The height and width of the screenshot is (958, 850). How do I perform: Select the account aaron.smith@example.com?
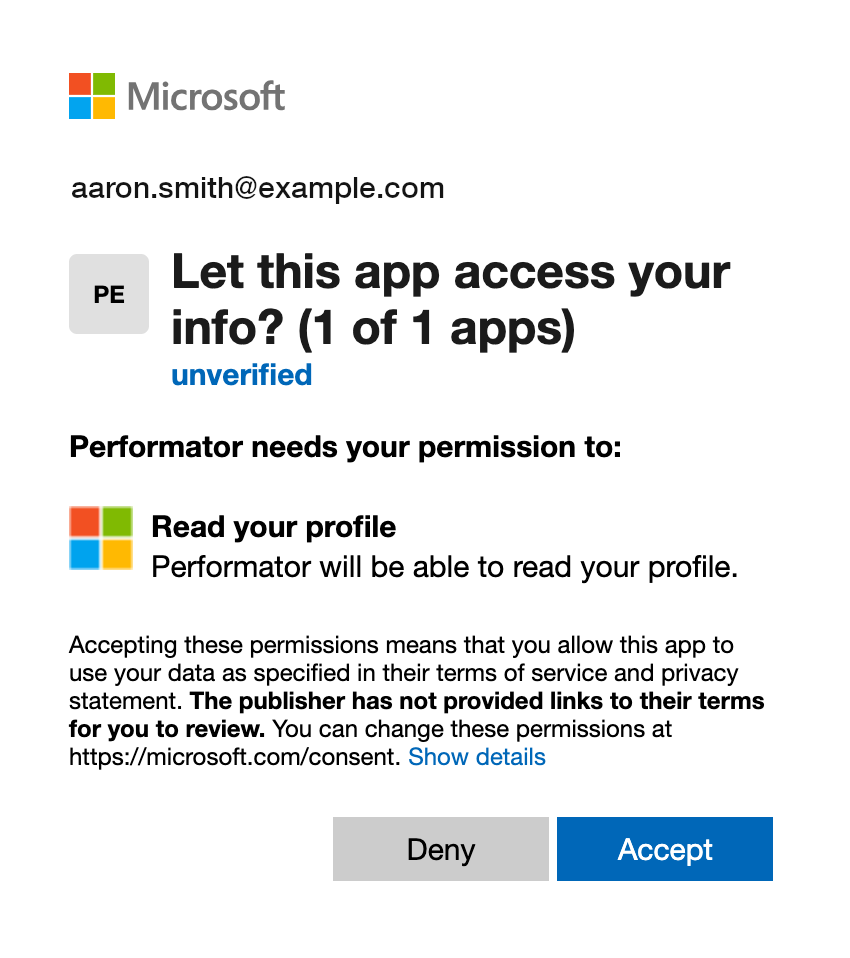point(256,187)
